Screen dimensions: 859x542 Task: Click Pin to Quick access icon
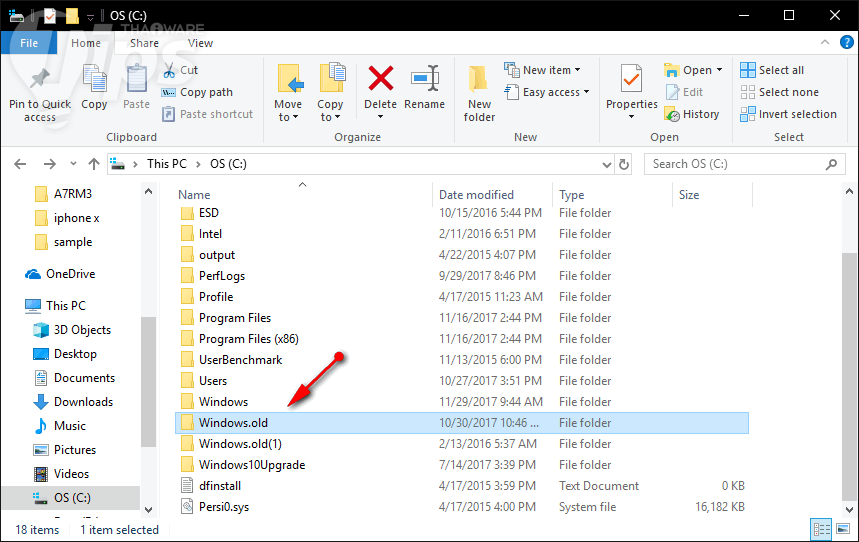[40, 78]
